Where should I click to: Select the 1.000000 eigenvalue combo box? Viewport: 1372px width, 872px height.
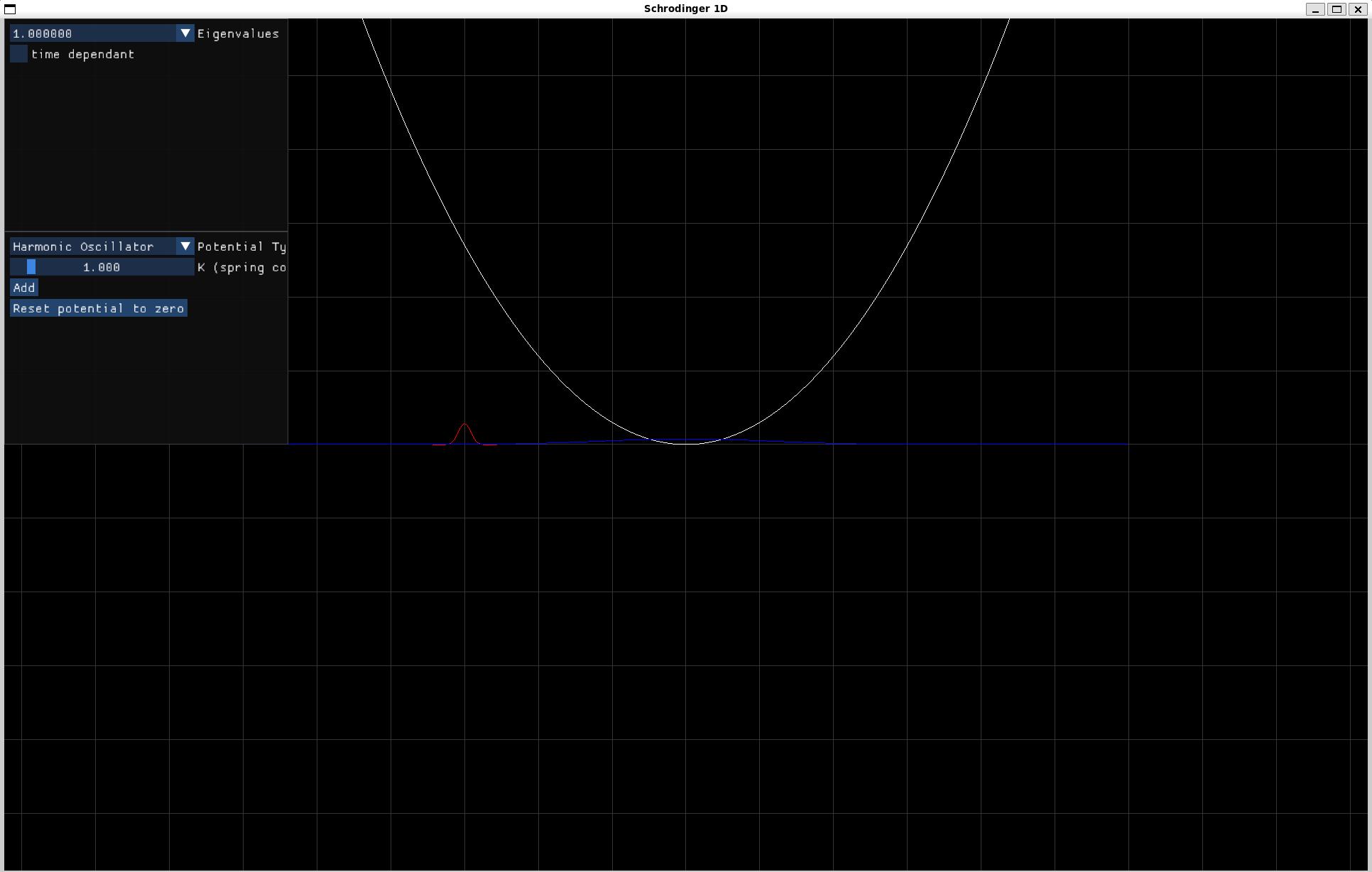pos(102,33)
